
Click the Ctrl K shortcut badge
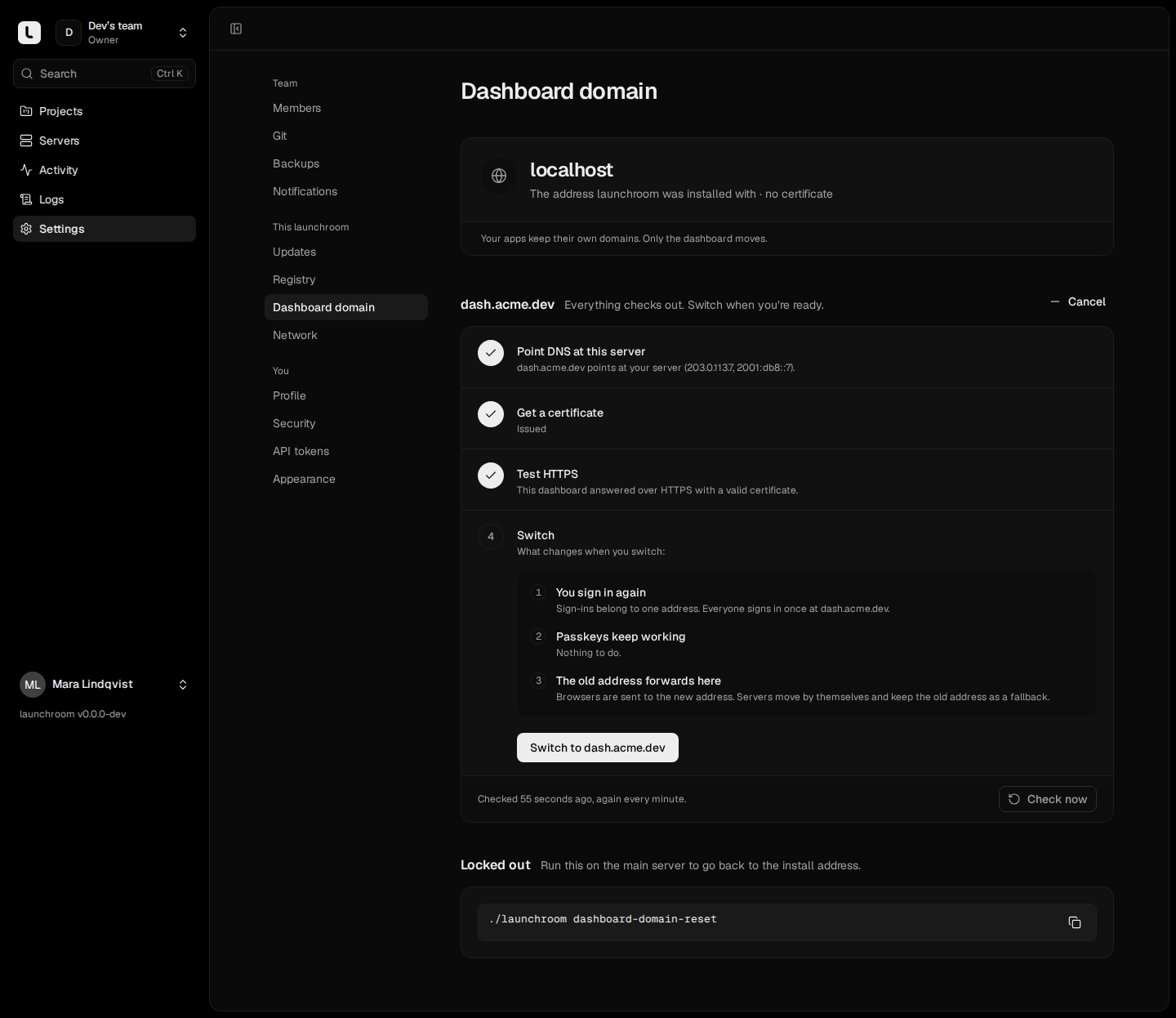point(170,74)
